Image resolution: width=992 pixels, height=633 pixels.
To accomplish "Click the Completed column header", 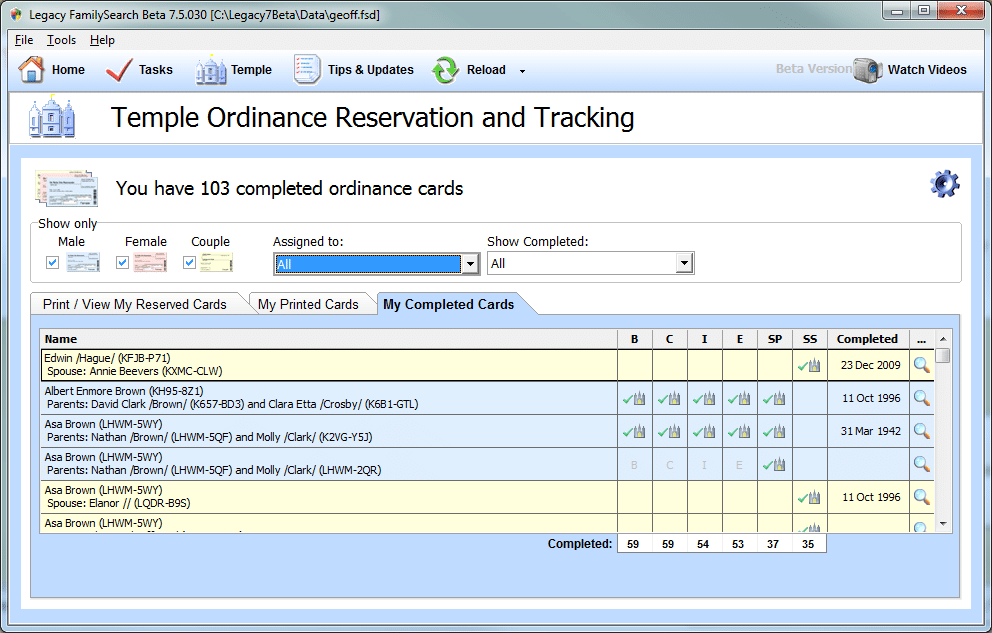I will (867, 339).
